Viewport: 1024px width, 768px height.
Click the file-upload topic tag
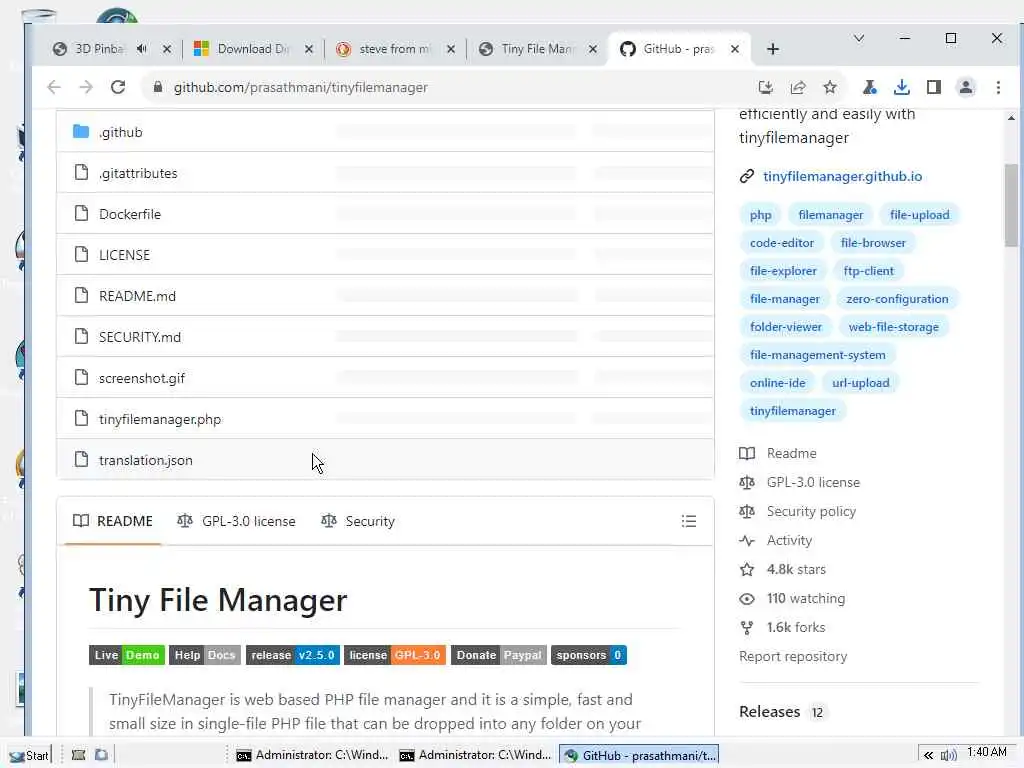pyautogui.click(x=920, y=215)
